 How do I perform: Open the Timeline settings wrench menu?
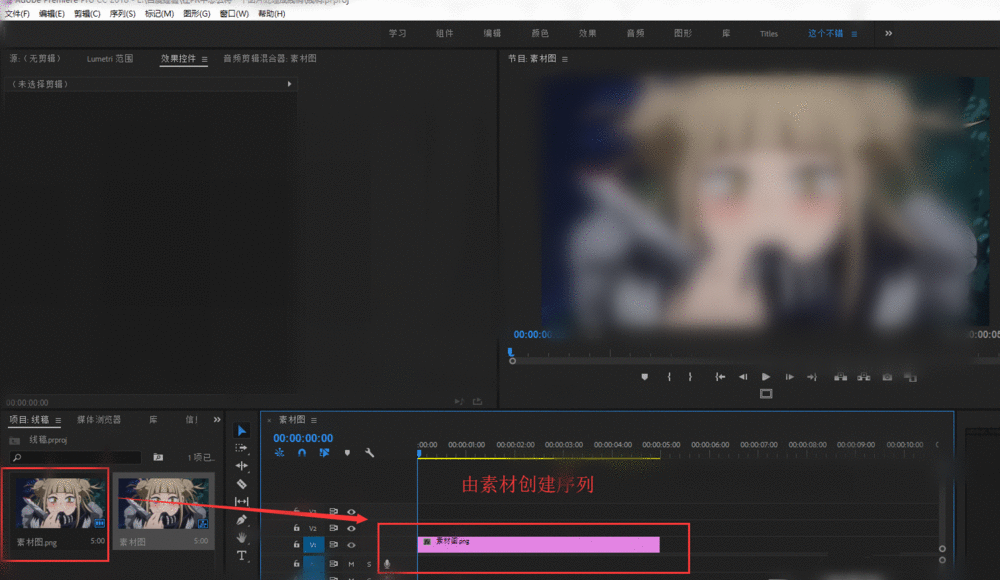(x=369, y=452)
